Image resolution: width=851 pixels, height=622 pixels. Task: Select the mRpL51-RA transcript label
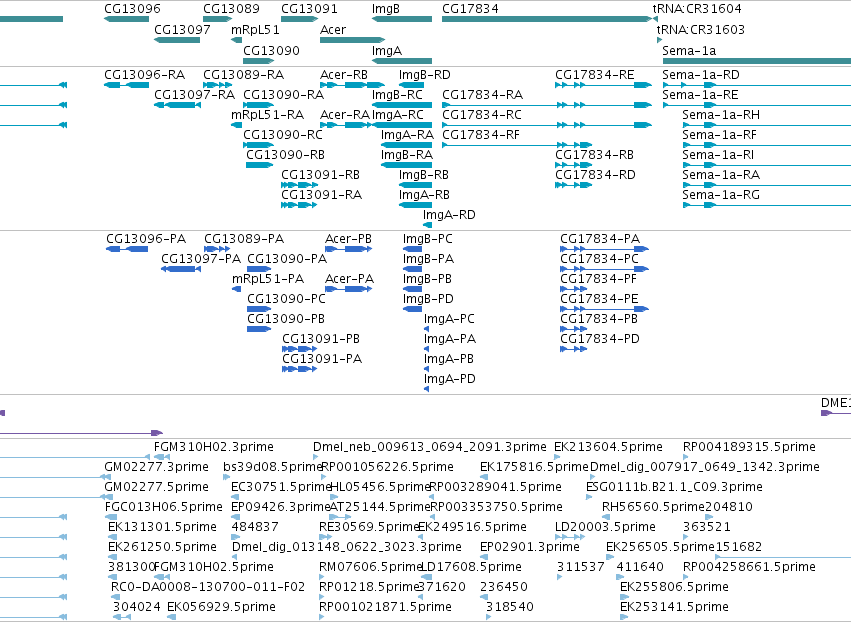pyautogui.click(x=268, y=115)
